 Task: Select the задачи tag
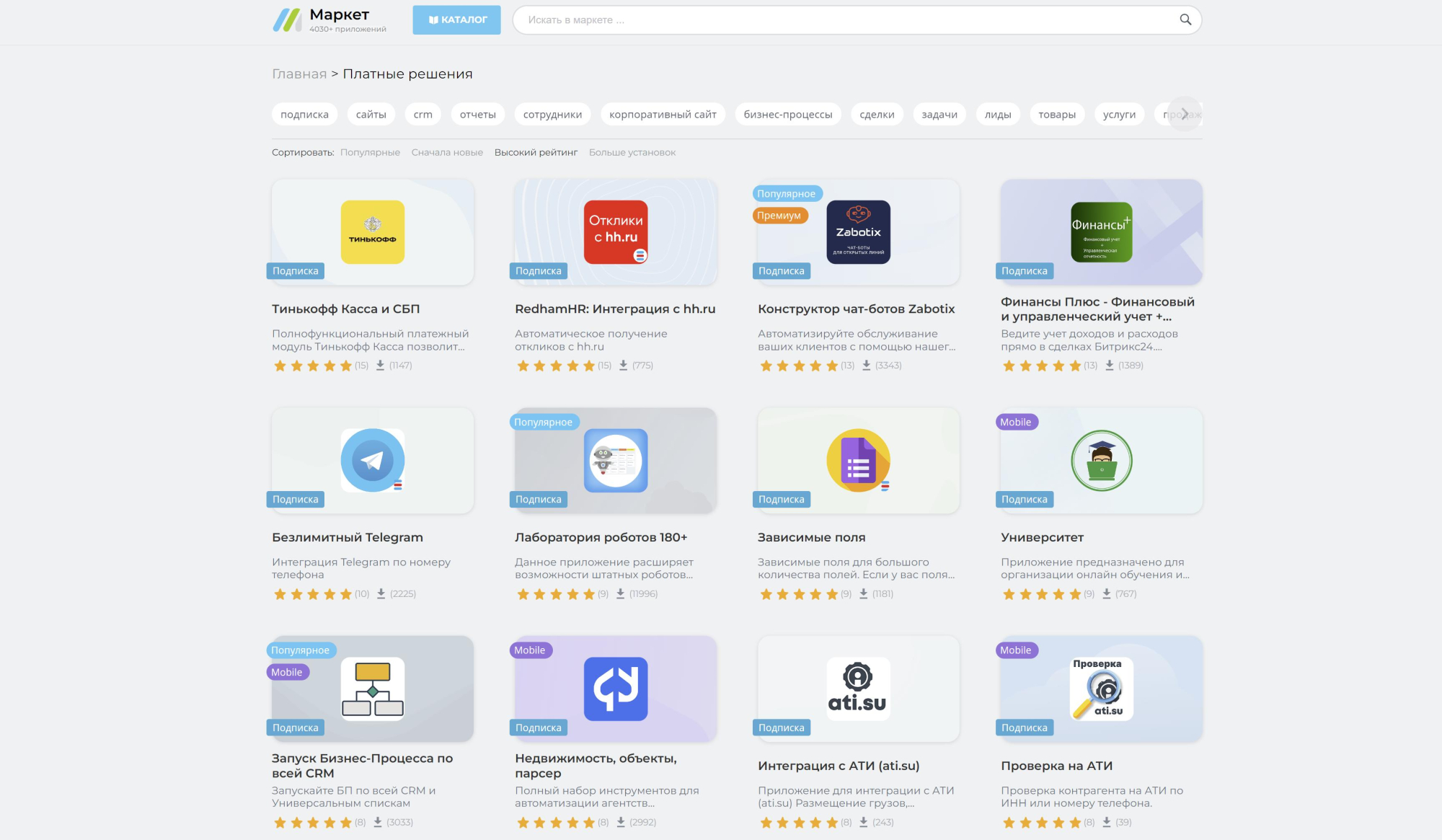click(939, 115)
